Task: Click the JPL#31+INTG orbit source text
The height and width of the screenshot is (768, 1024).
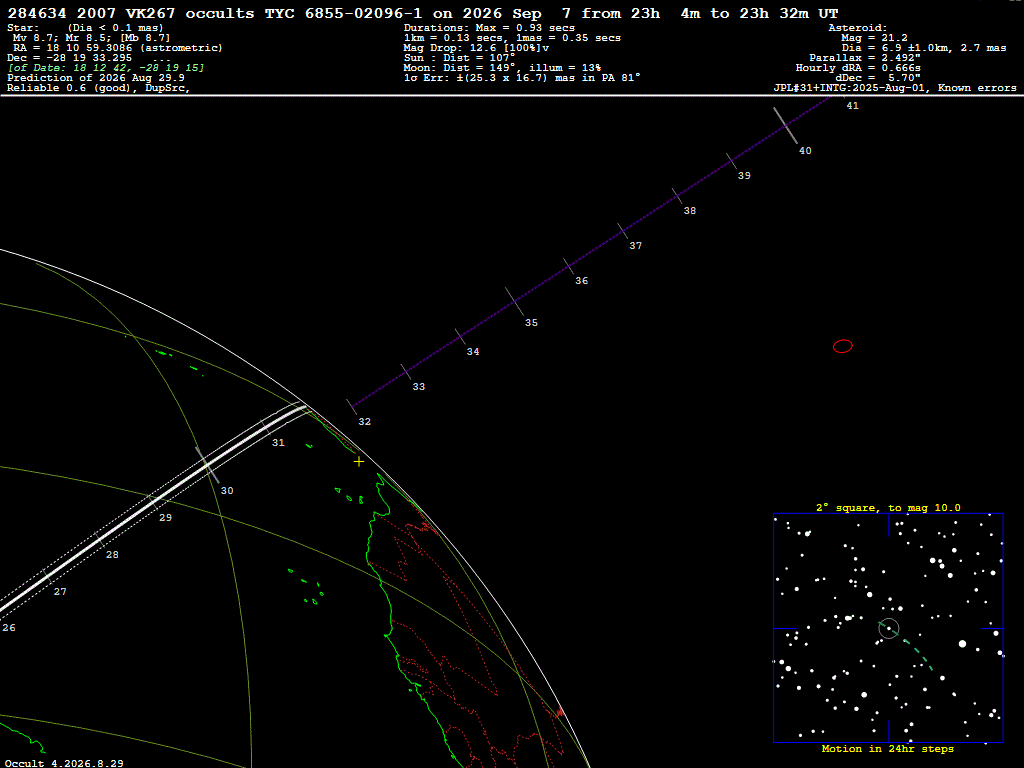Action: (x=895, y=88)
